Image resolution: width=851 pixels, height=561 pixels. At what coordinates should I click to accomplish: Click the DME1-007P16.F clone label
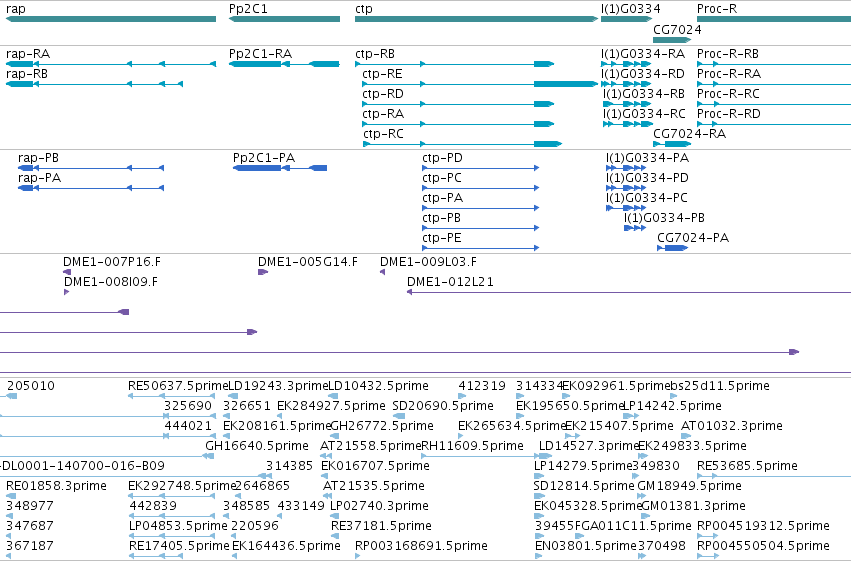(x=112, y=262)
